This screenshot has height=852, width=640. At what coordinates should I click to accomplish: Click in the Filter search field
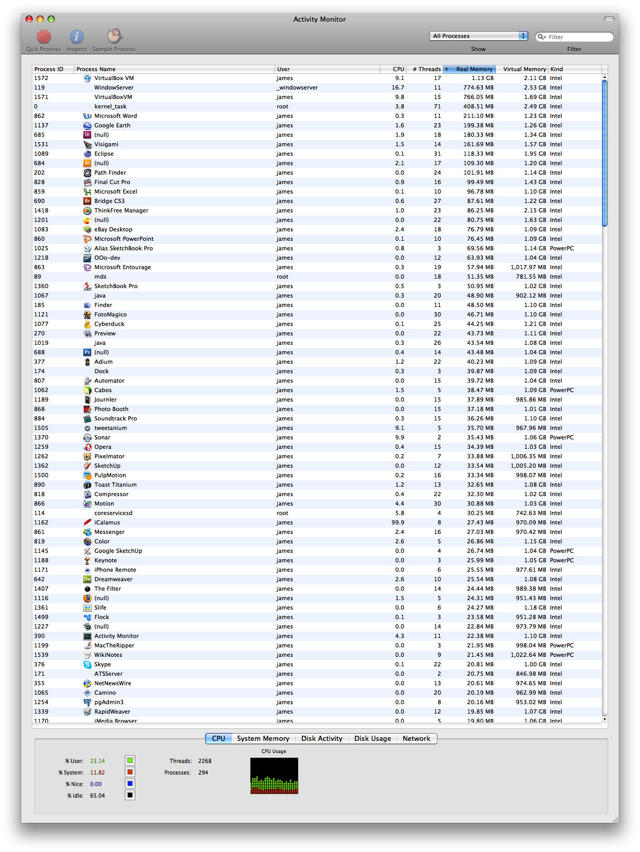tap(578, 37)
